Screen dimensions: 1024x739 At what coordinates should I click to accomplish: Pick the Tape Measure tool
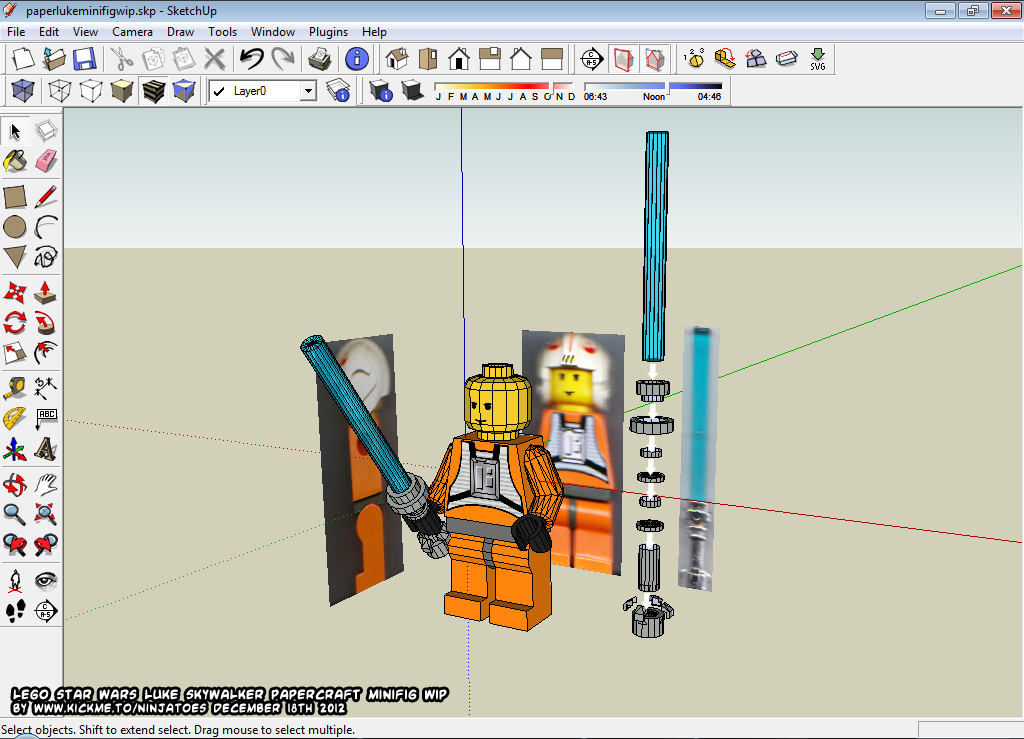coord(15,388)
